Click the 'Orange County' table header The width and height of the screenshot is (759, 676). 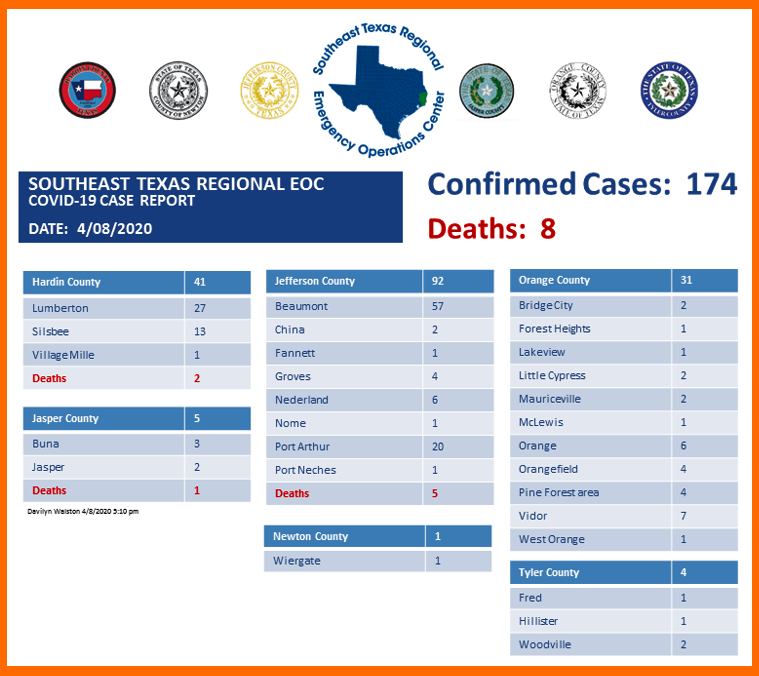[624, 280]
